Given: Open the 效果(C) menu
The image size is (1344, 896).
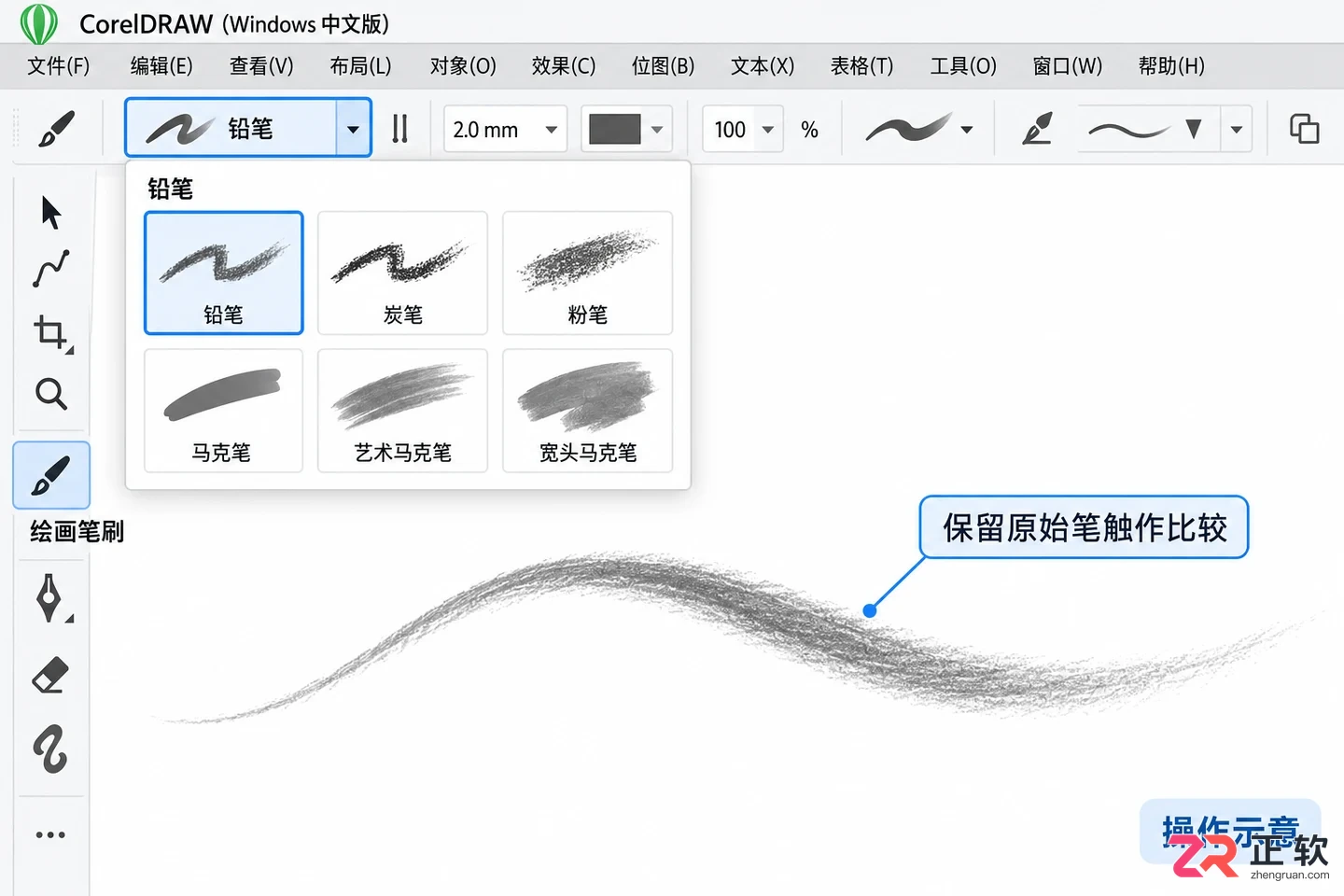Looking at the screenshot, I should pos(564,66).
